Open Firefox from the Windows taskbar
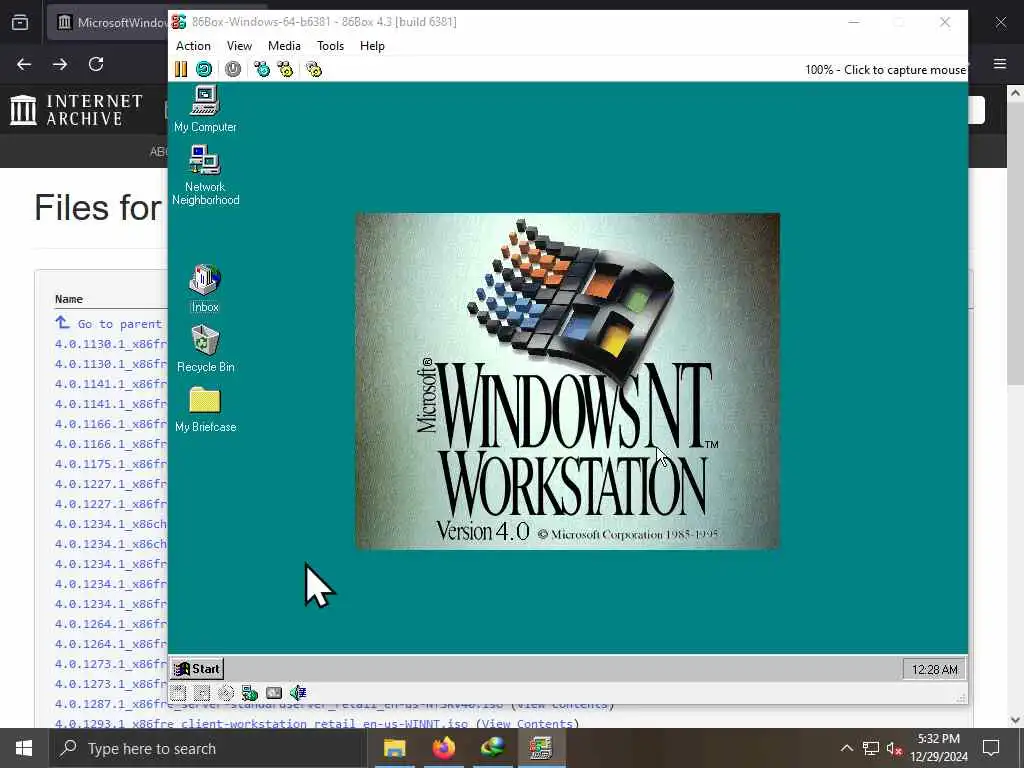This screenshot has height=768, width=1024. click(x=443, y=748)
